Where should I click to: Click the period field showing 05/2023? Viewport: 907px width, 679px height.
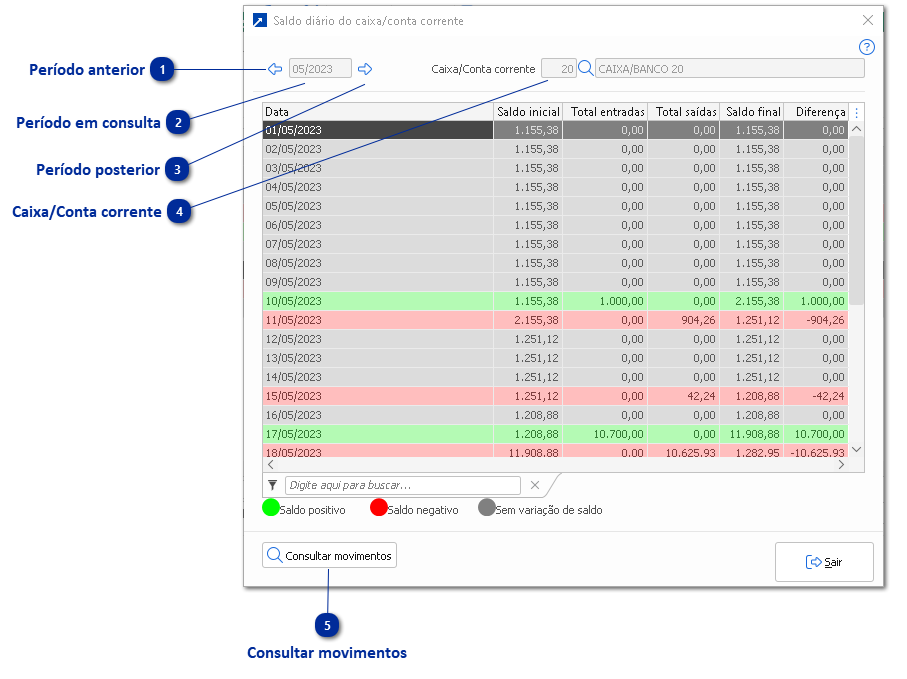tap(320, 69)
